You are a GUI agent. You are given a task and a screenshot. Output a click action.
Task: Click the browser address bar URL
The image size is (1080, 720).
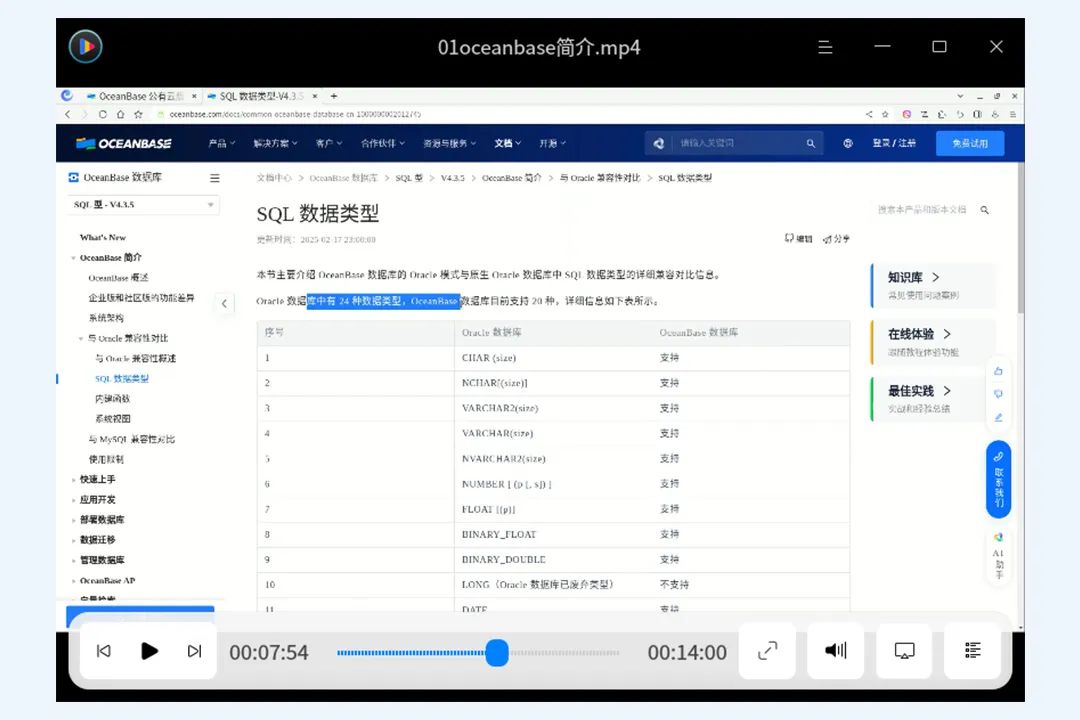click(x=295, y=114)
